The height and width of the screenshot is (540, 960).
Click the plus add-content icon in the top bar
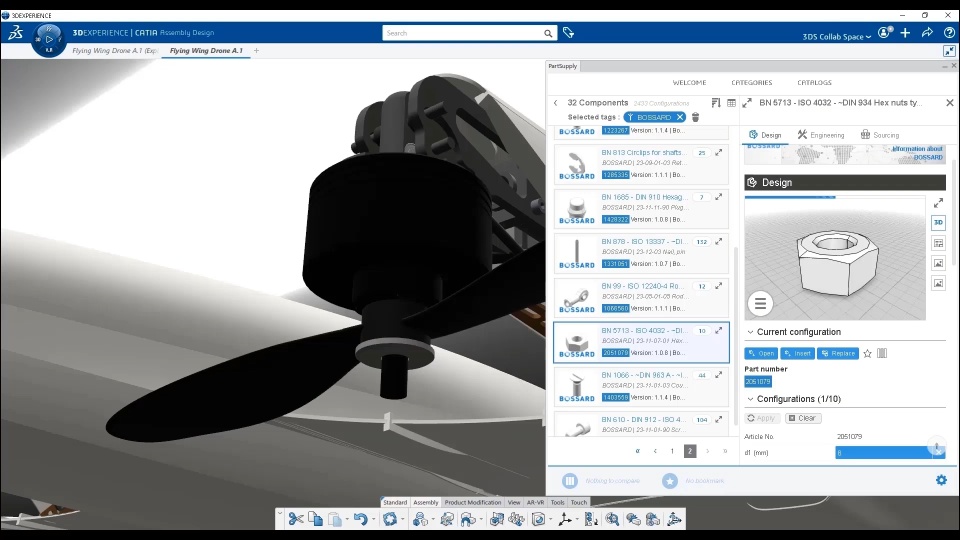pyautogui.click(x=906, y=33)
